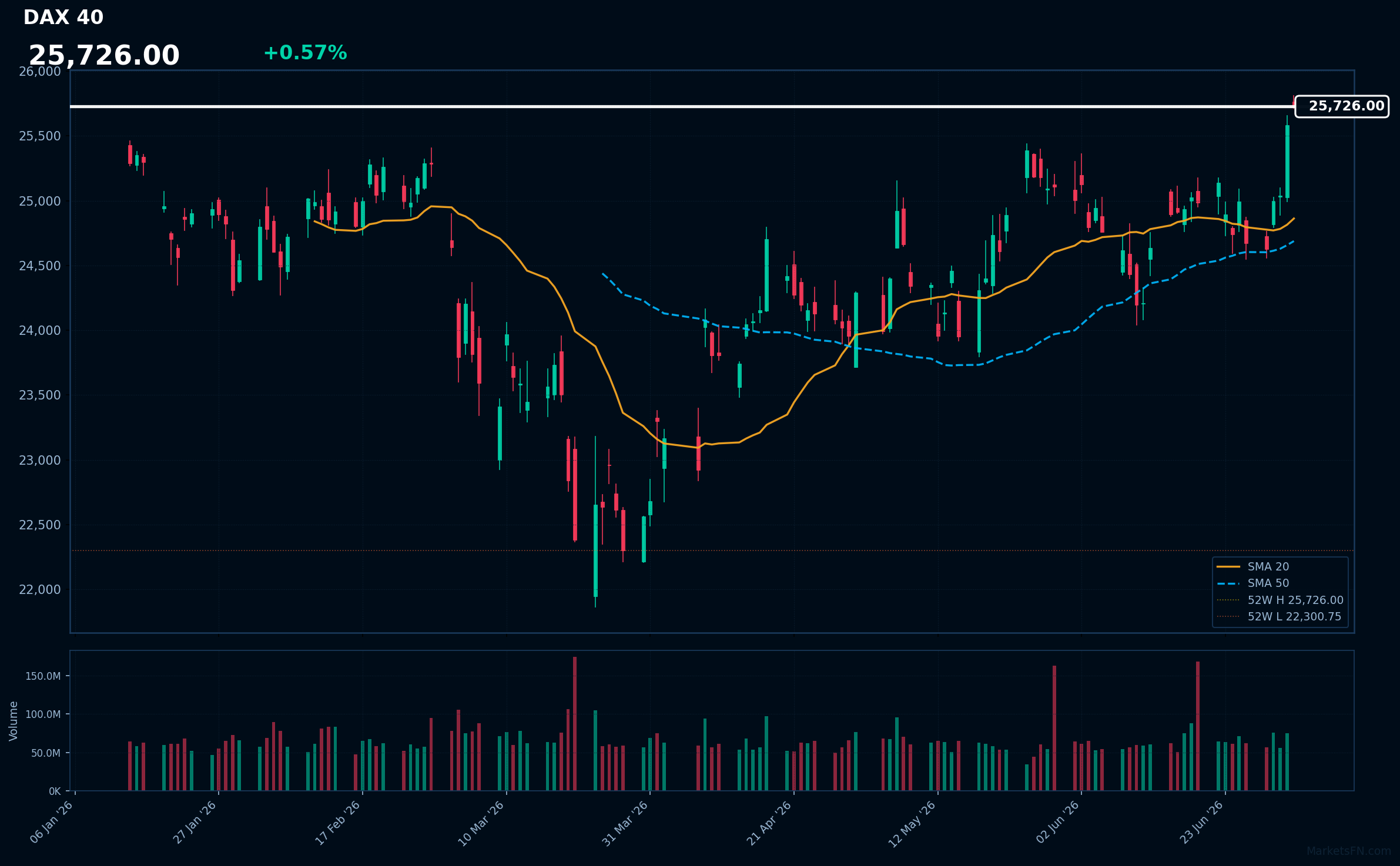Click the tallest volume bar in late March

(575, 724)
